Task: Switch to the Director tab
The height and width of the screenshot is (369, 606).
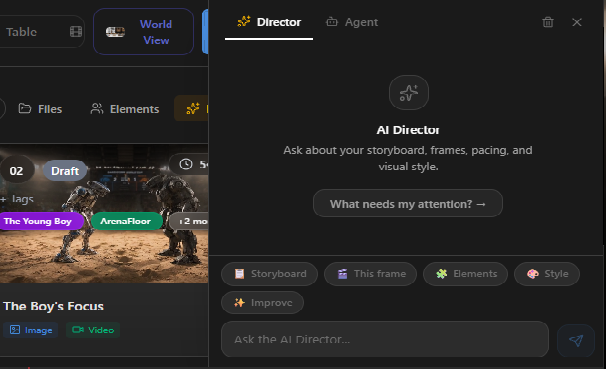Action: tap(269, 22)
